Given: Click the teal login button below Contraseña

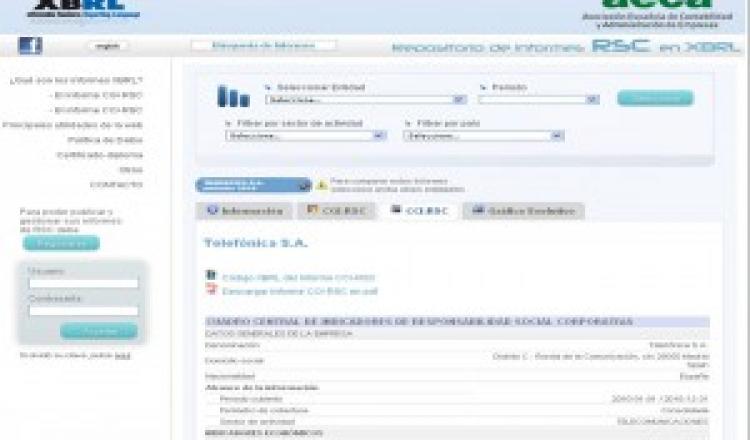Looking at the screenshot, I should tap(99, 331).
